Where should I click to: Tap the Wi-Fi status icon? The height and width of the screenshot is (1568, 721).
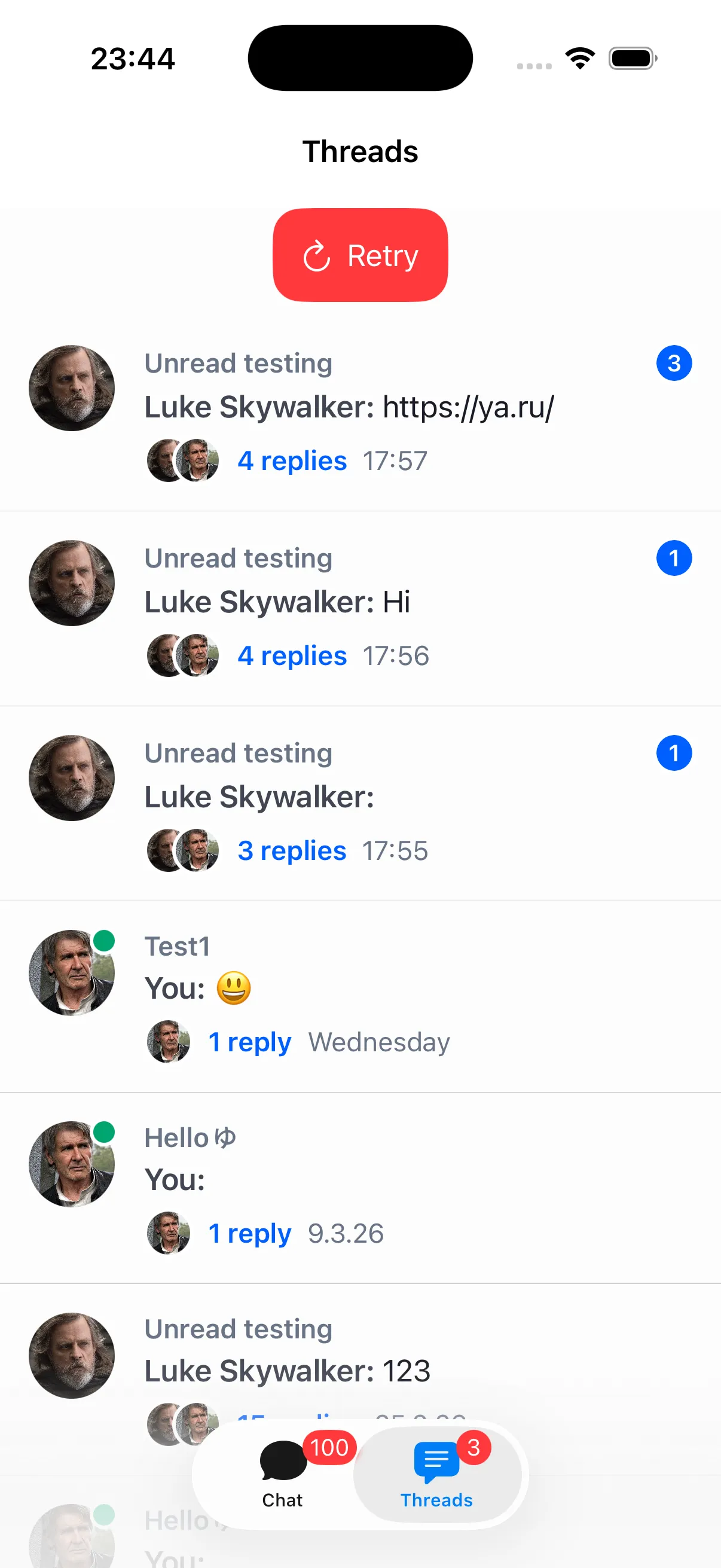coord(580,59)
